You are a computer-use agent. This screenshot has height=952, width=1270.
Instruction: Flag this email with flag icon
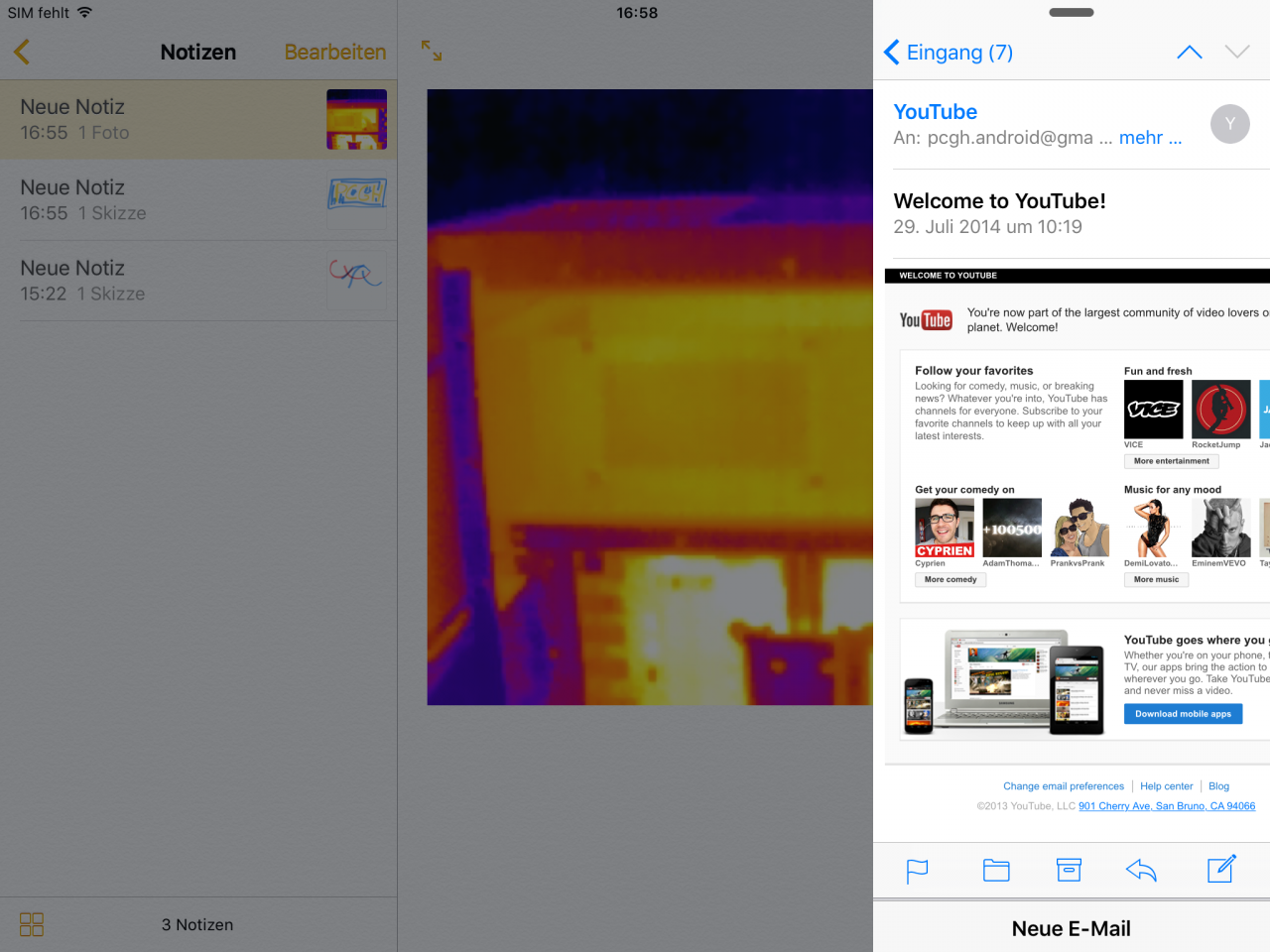point(918,871)
